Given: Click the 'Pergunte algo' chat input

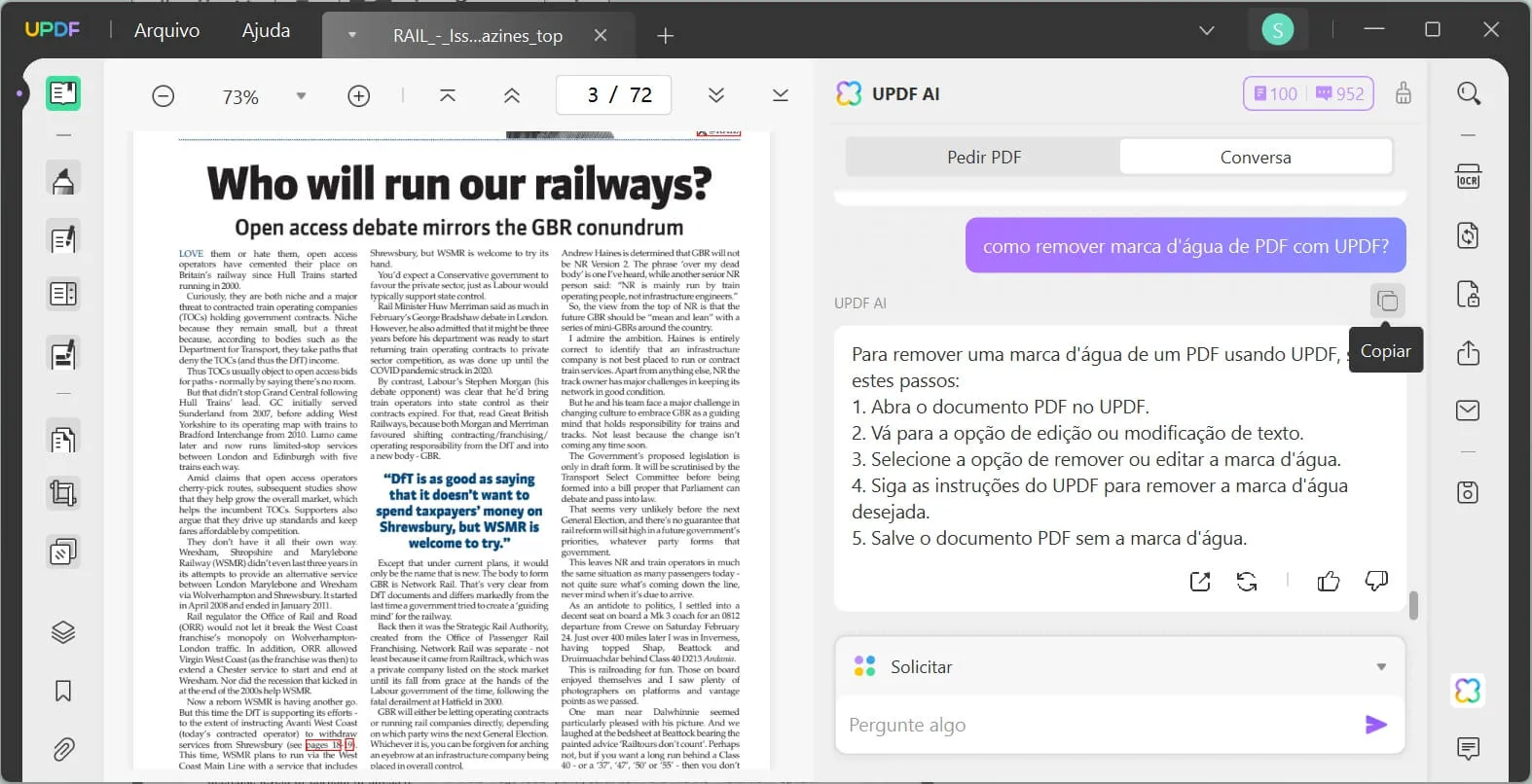Looking at the screenshot, I should click(1100, 725).
